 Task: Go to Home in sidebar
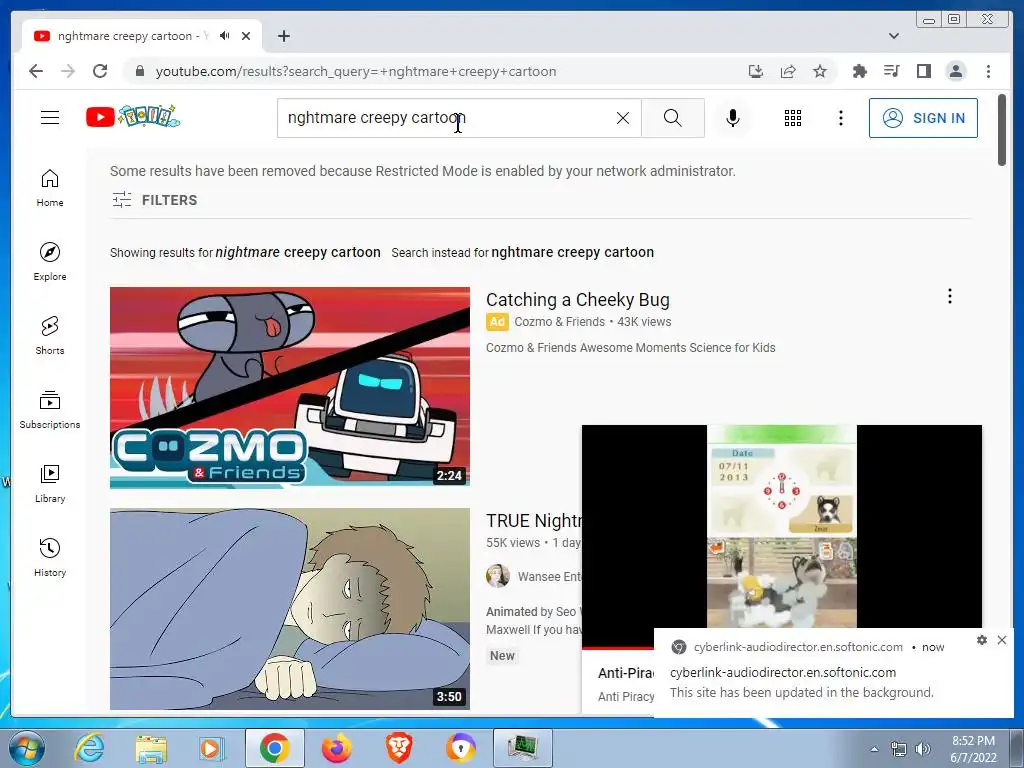pos(50,188)
